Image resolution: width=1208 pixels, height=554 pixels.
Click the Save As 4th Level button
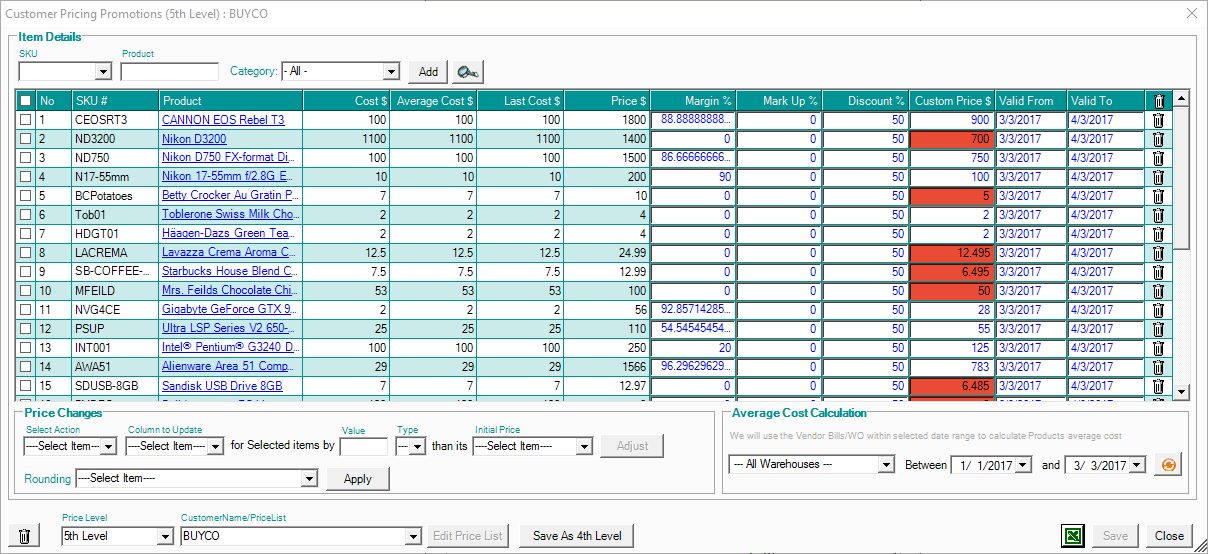tap(577, 536)
